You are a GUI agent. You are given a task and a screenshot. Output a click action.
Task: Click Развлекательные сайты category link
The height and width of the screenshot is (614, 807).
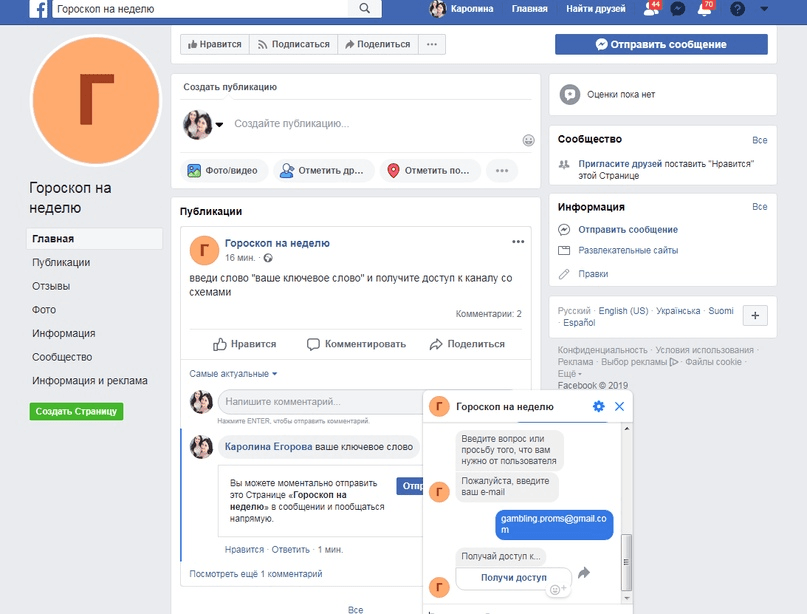pyautogui.click(x=628, y=251)
